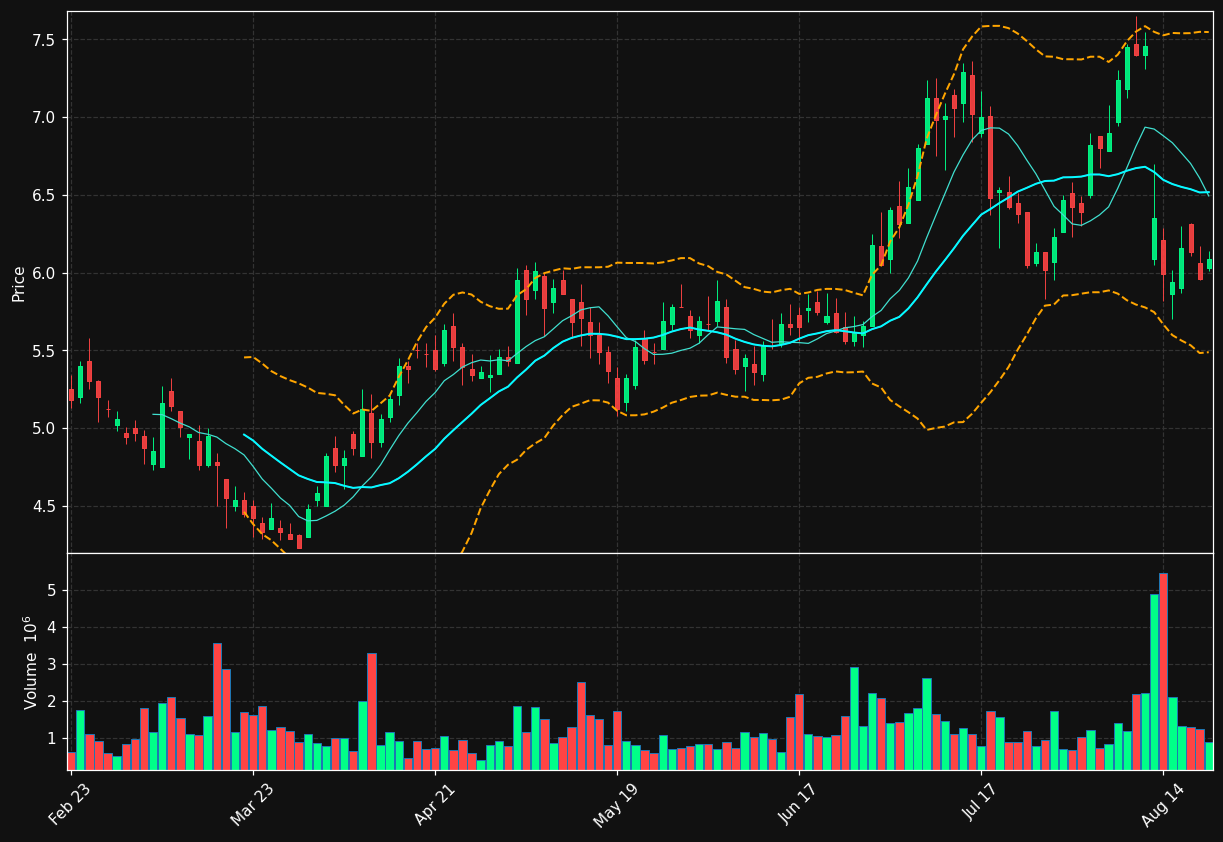Click the tallest red volume bar above 5
This screenshot has width=1223, height=842.
[1163, 671]
